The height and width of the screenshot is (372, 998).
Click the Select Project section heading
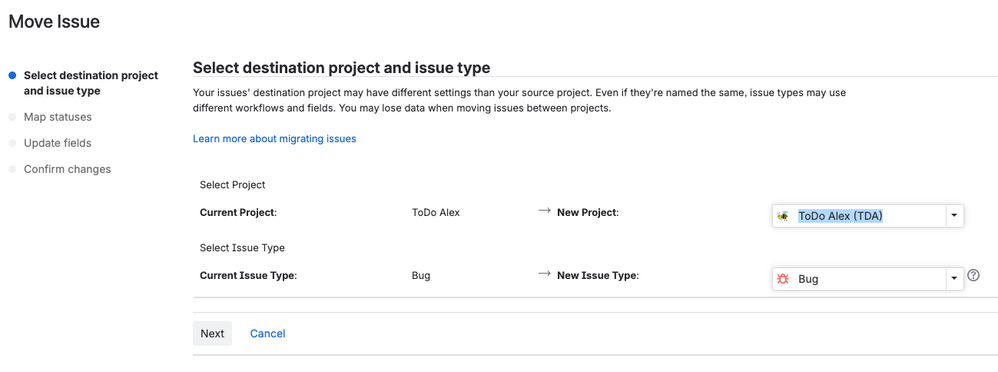(232, 185)
